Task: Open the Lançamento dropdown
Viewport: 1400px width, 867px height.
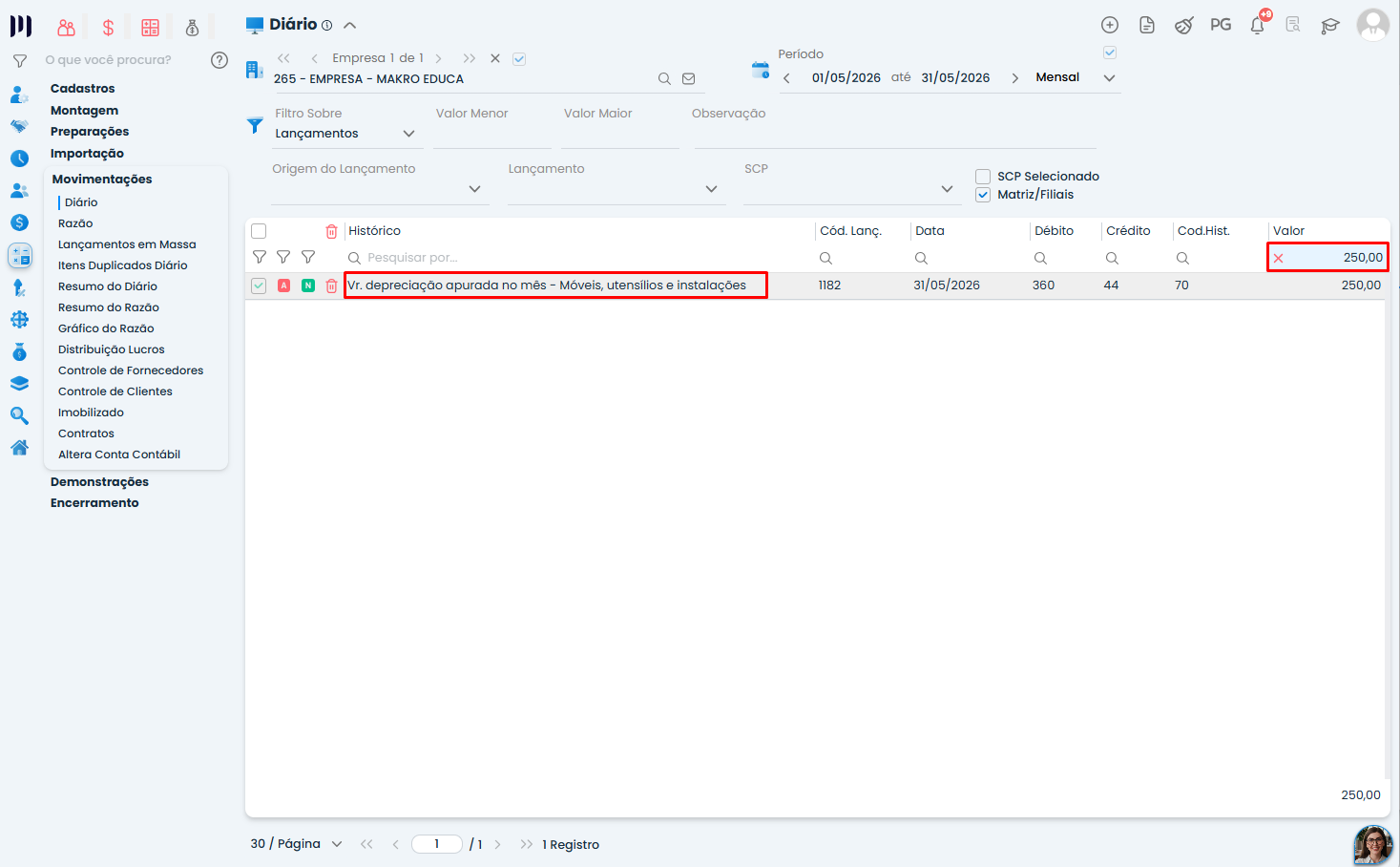Action: point(616,189)
